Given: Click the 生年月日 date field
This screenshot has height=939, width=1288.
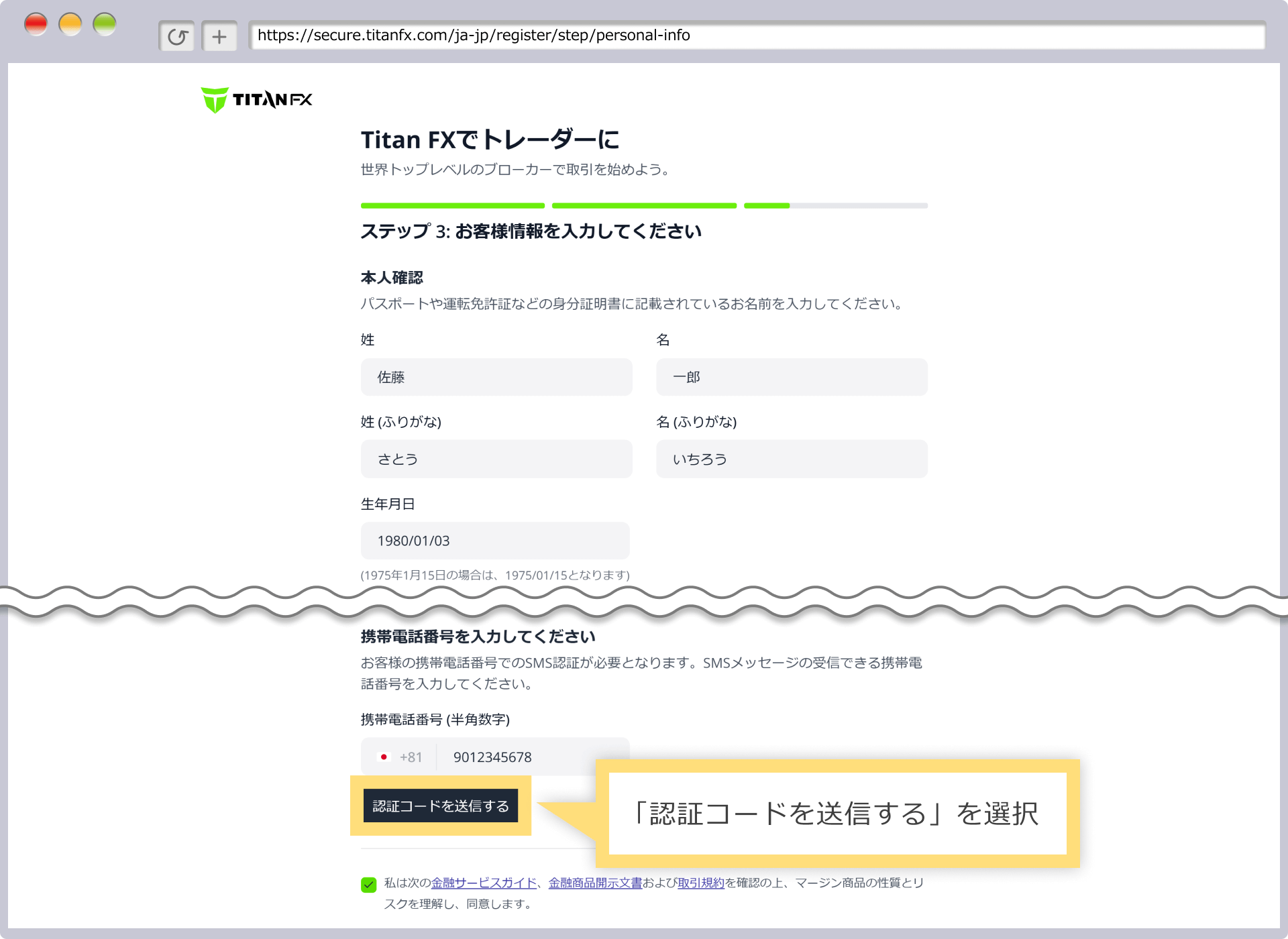Looking at the screenshot, I should pyautogui.click(x=494, y=541).
